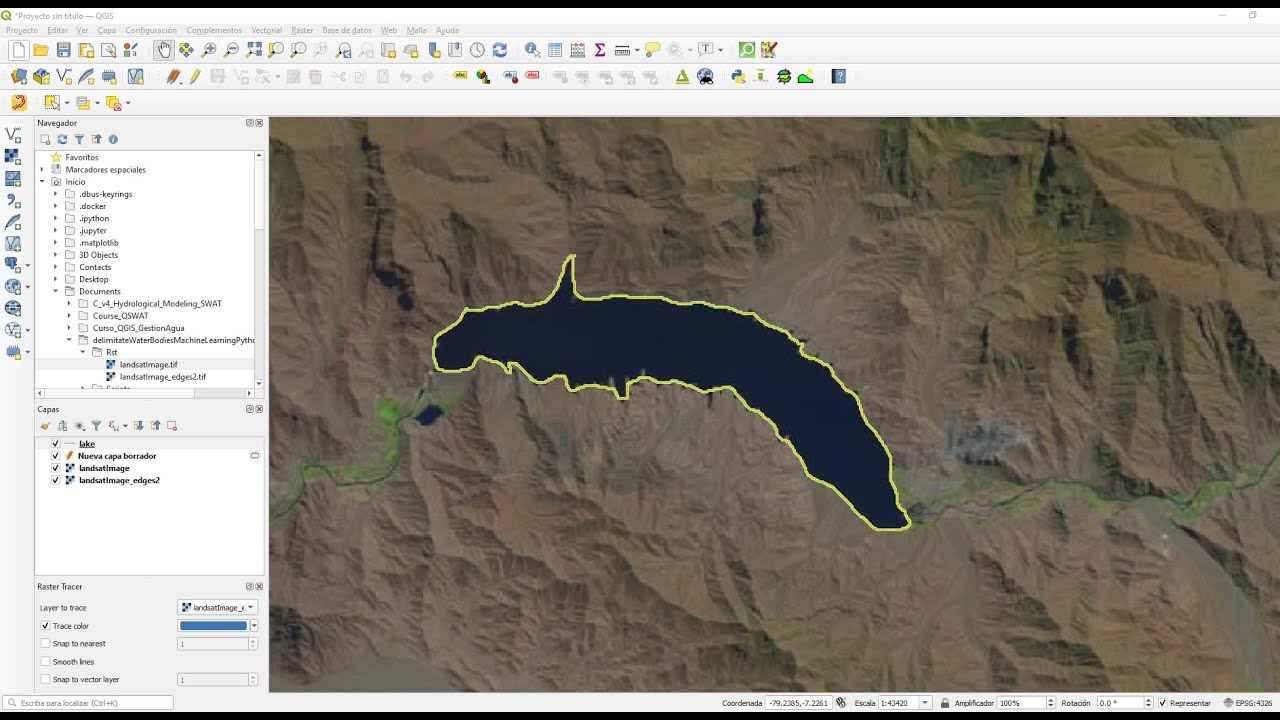Open the Capa menu
1280x720 pixels.
coord(107,31)
